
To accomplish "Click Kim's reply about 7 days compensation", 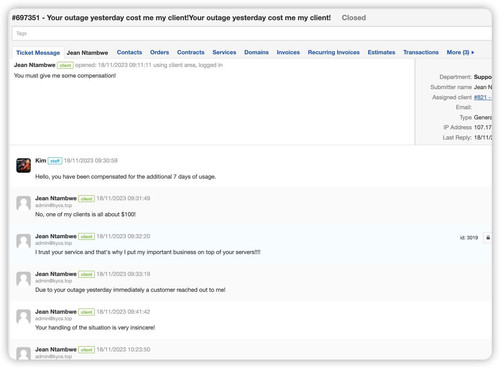I will pyautogui.click(x=126, y=177).
